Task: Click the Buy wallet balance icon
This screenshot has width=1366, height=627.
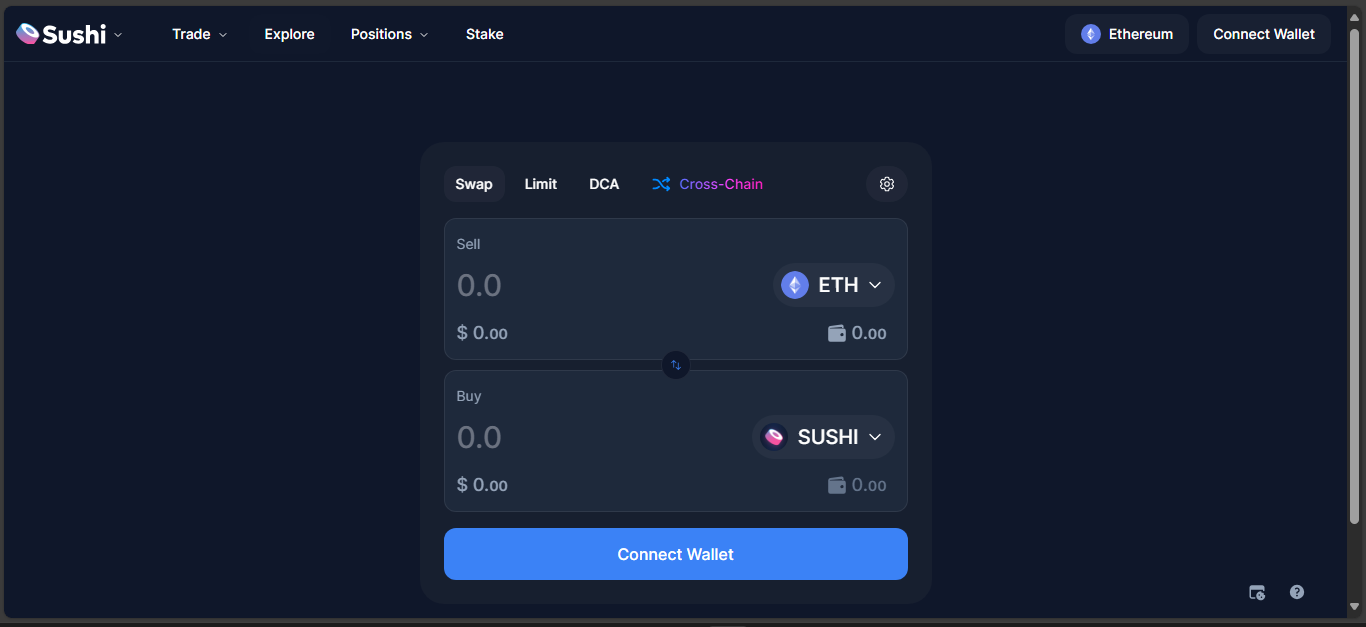Action: click(837, 485)
